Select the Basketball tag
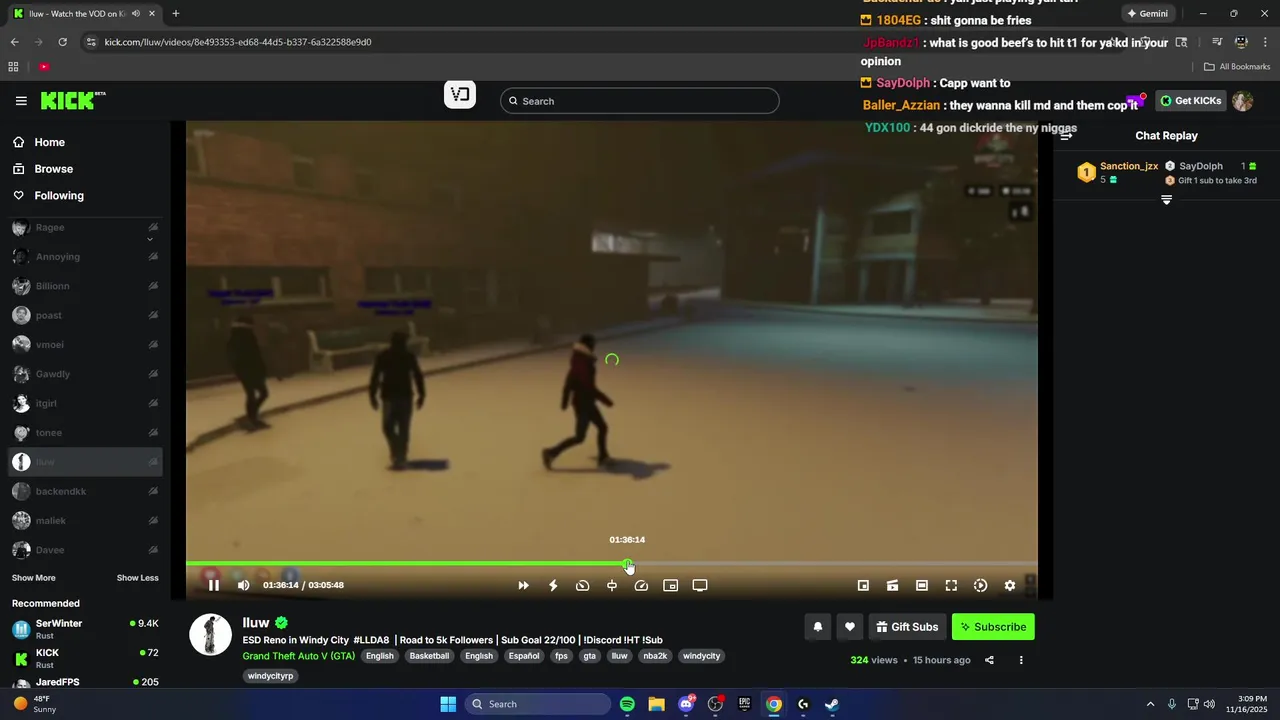 429,656
